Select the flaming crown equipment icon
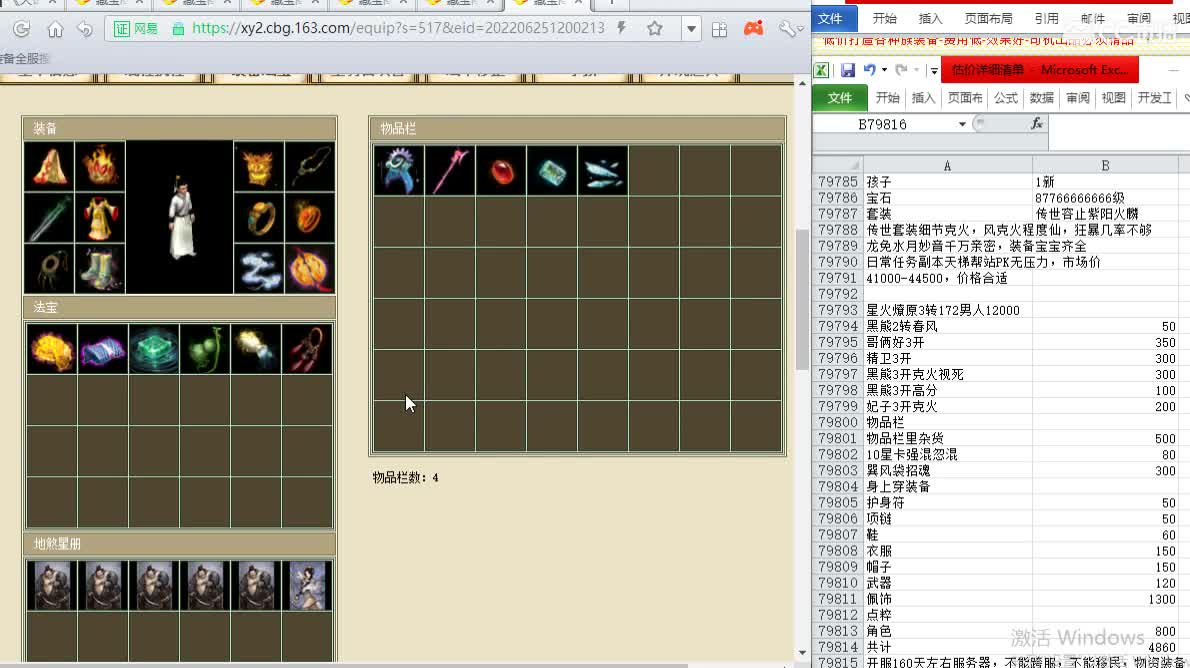This screenshot has width=1190, height=668. [100, 166]
